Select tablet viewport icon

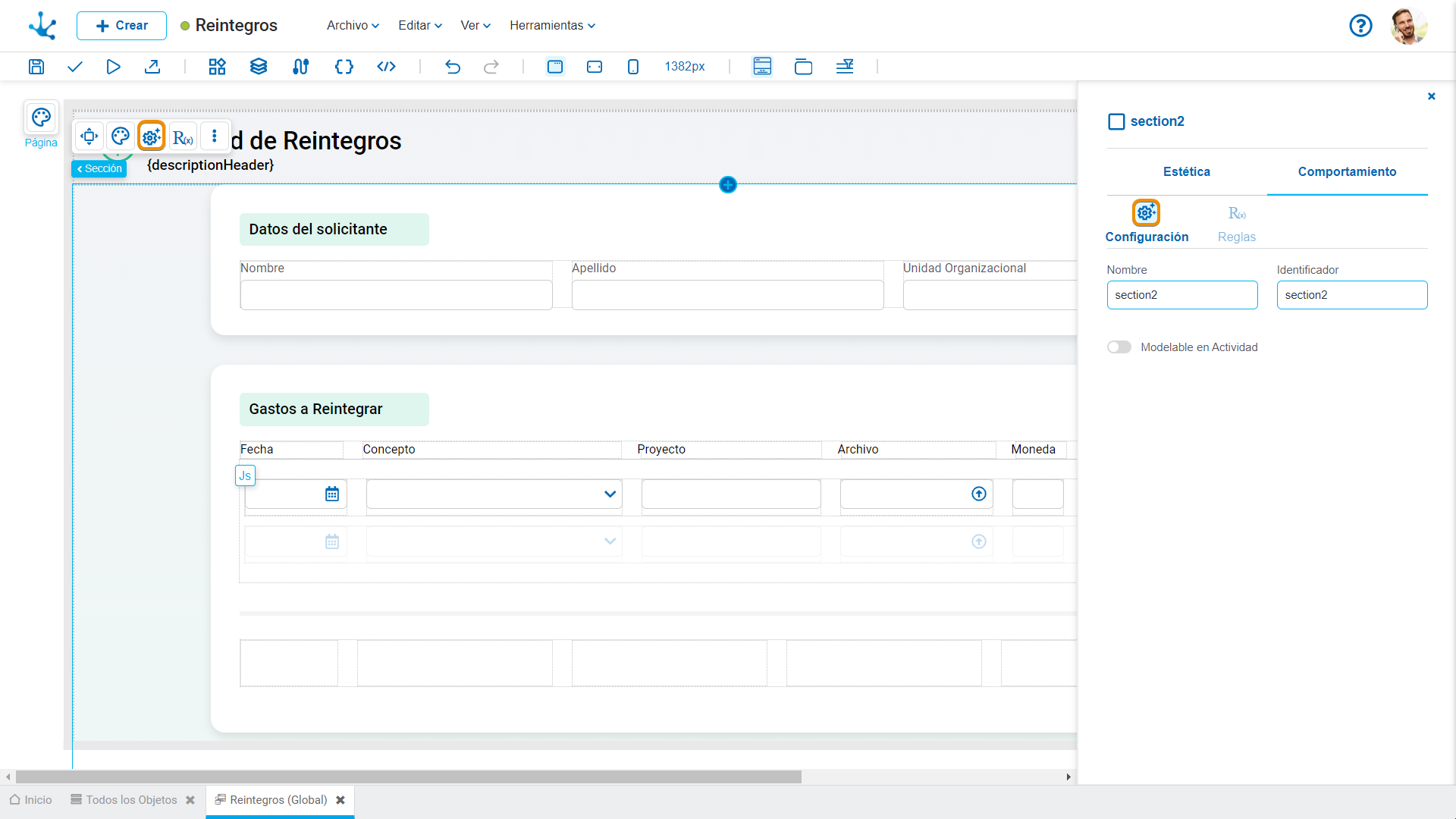(x=595, y=67)
